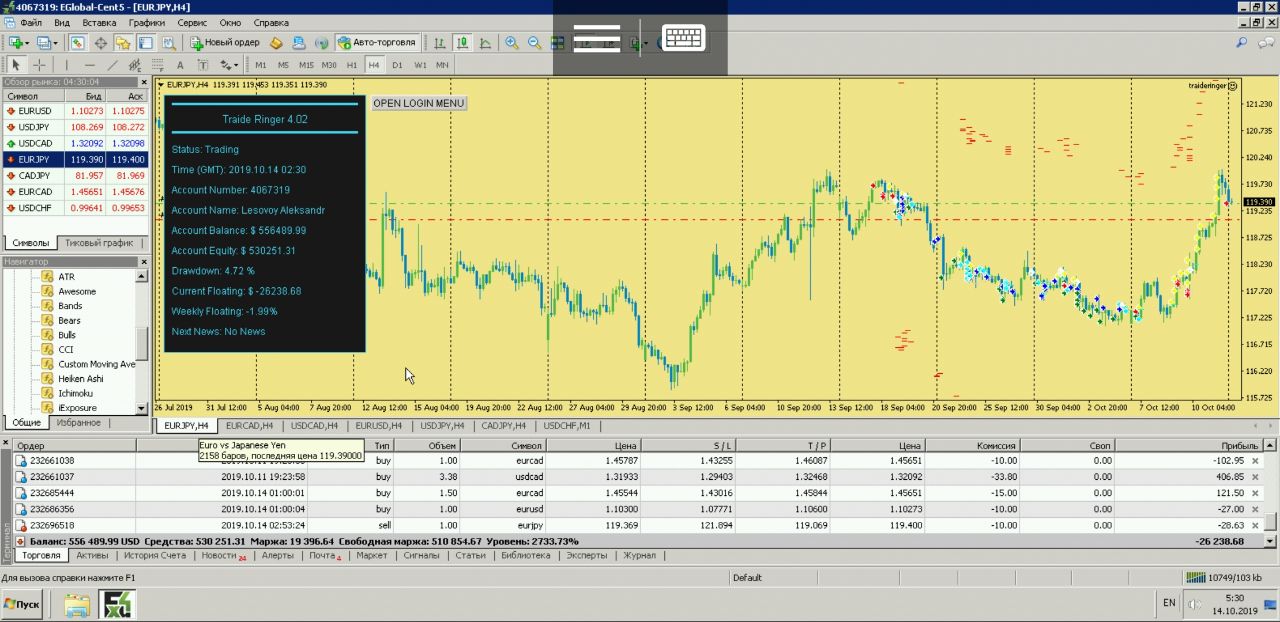Select Heiken Ashi indicator in Navigator

(x=80, y=379)
